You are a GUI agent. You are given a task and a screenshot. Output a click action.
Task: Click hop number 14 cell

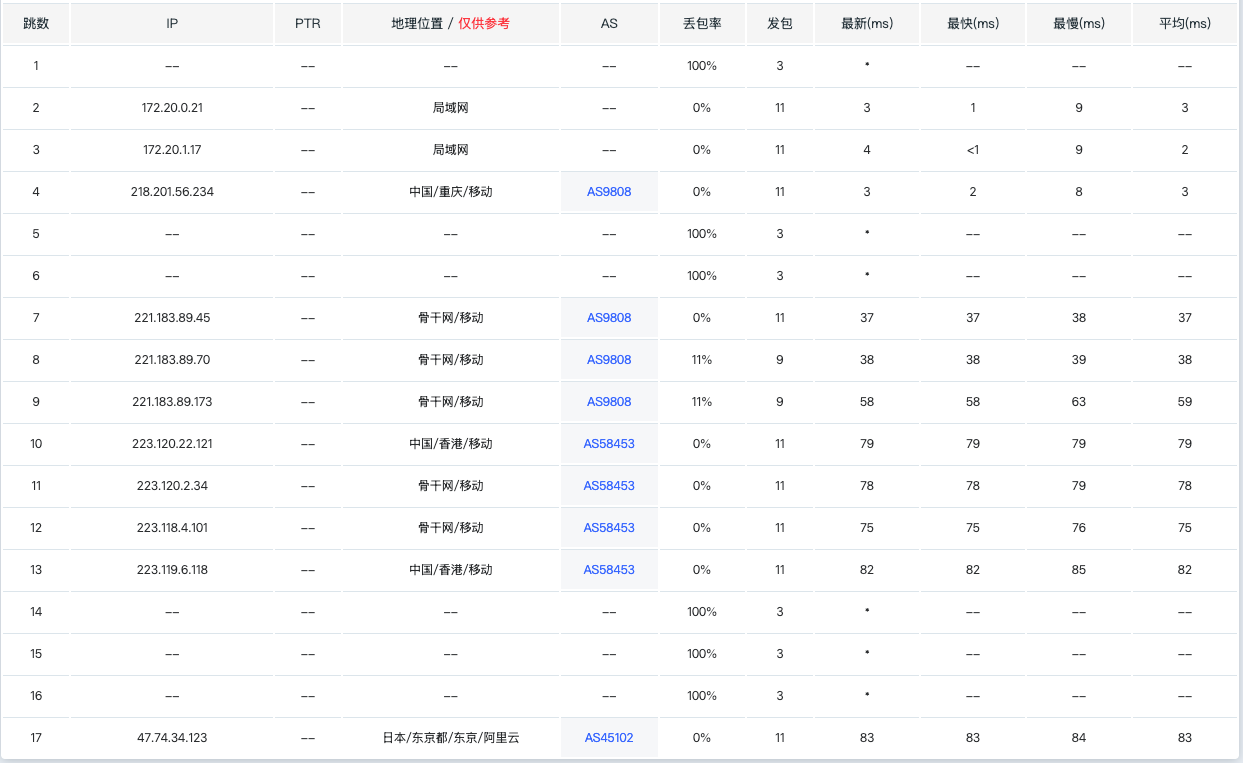[x=36, y=612]
